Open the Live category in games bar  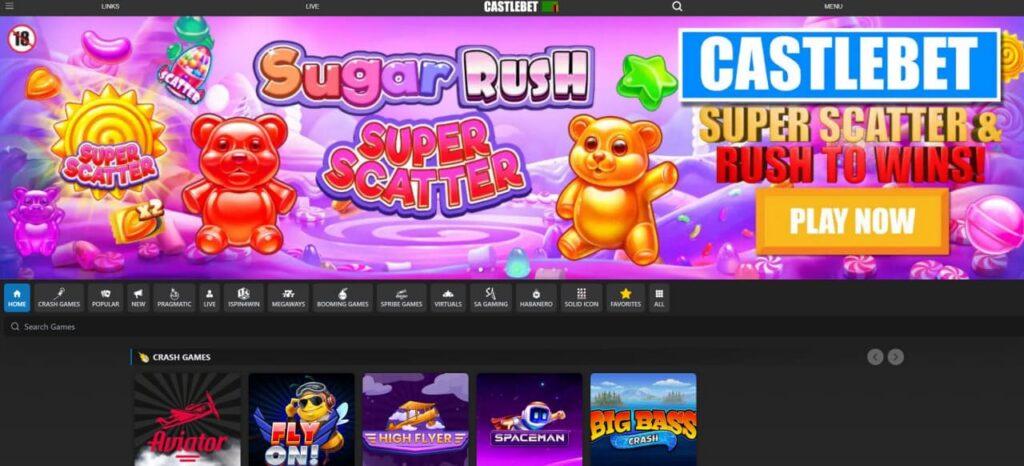coord(210,298)
